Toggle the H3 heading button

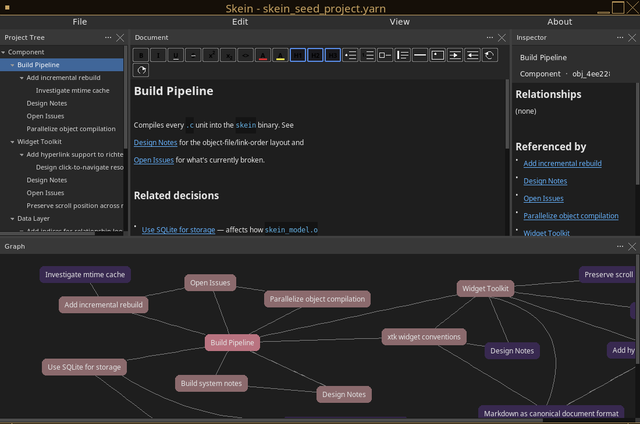[333, 55]
